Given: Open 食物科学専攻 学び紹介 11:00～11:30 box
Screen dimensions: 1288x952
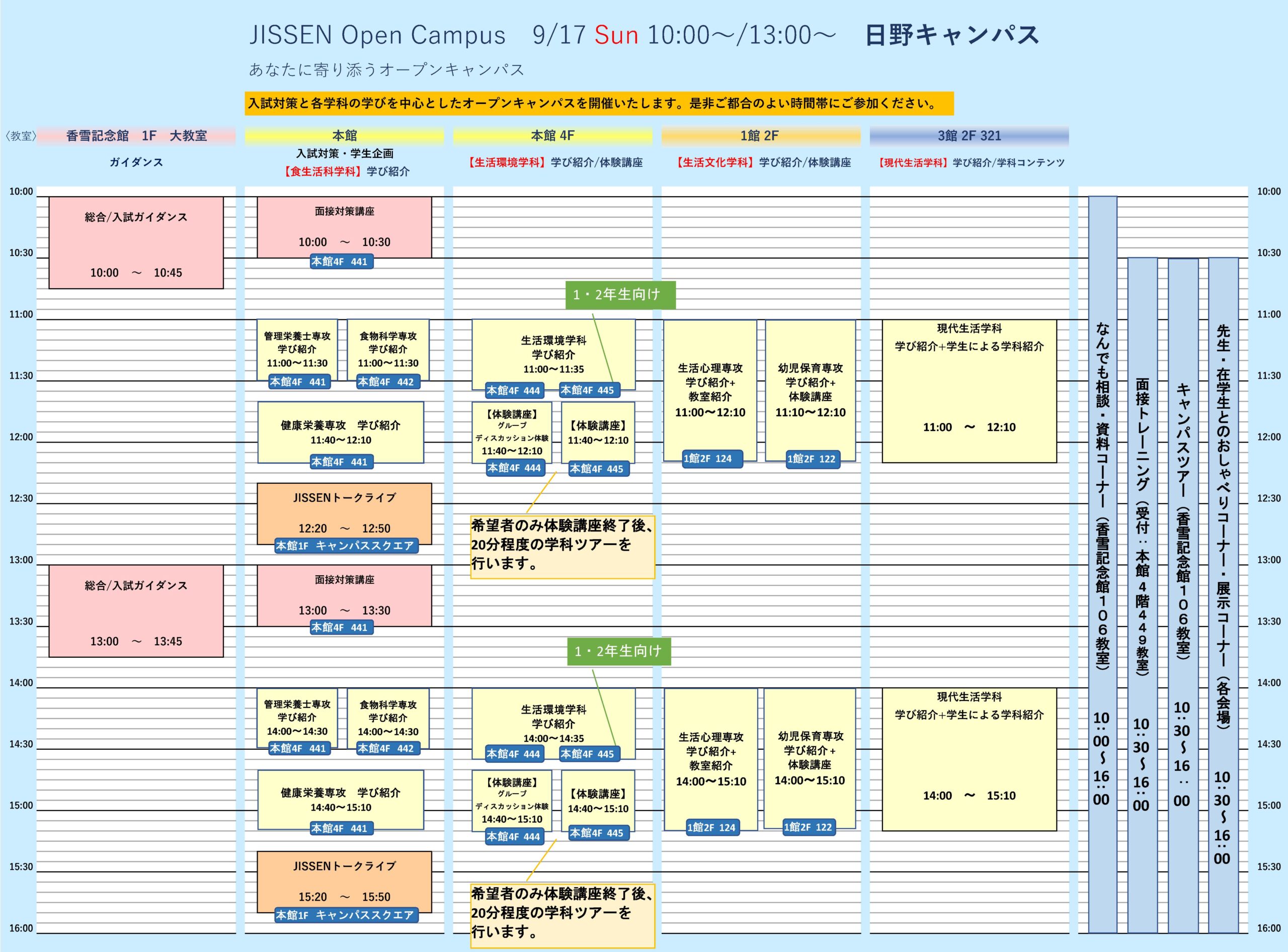Looking at the screenshot, I should [x=388, y=350].
